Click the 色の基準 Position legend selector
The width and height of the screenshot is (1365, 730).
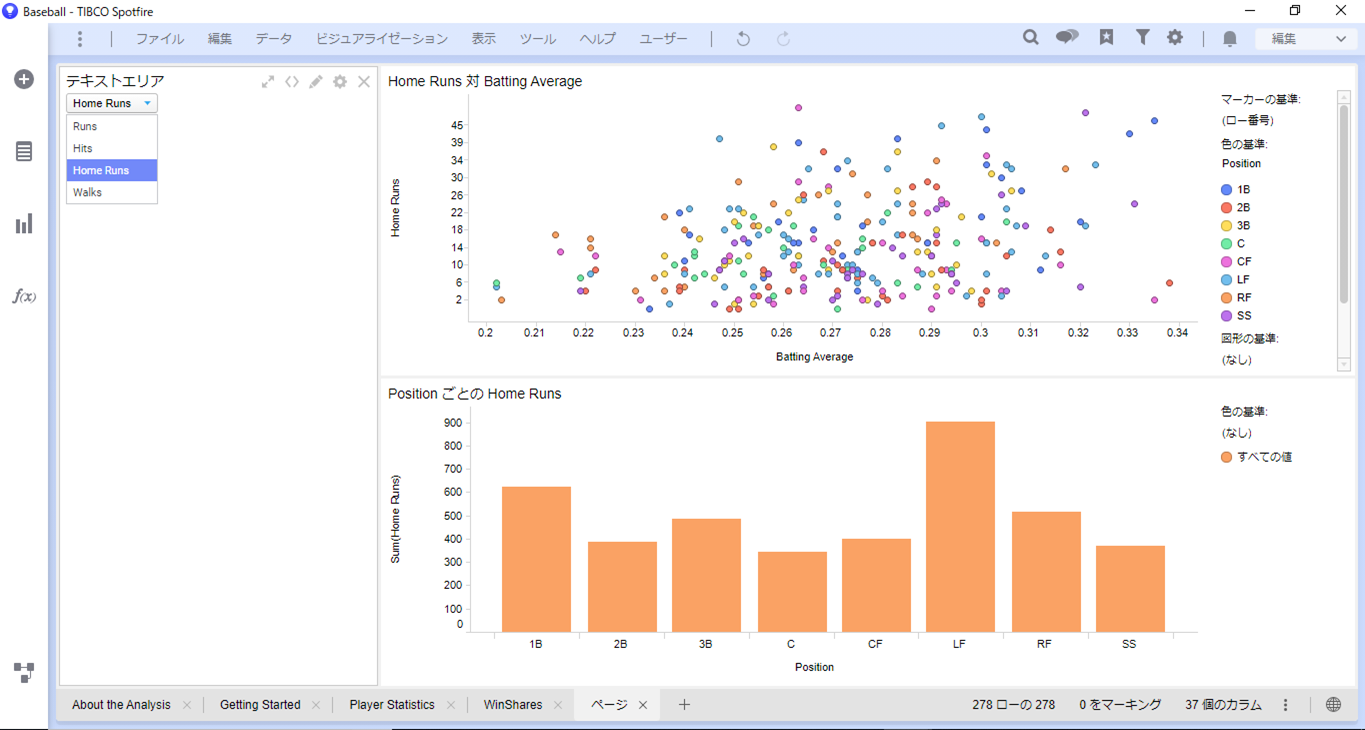tap(1241, 163)
